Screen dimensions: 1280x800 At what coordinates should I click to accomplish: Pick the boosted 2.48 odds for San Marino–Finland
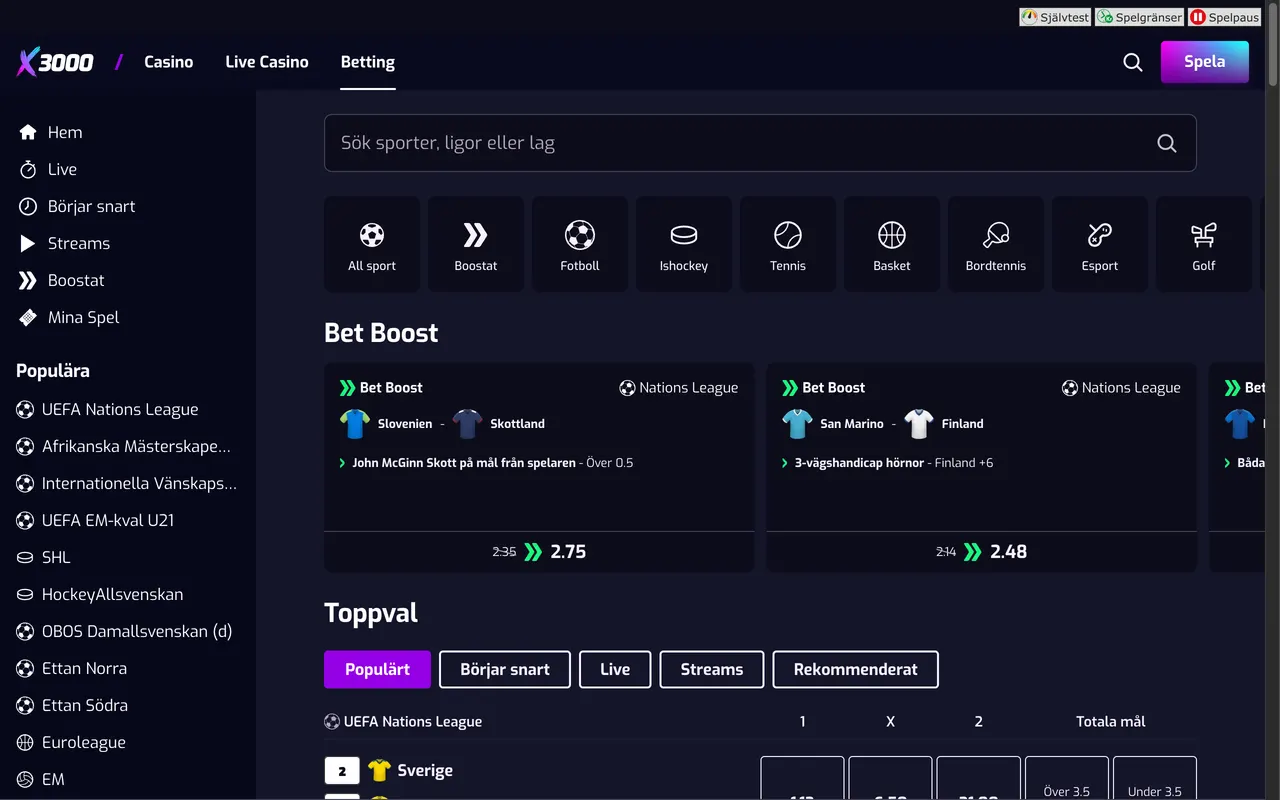coord(981,552)
